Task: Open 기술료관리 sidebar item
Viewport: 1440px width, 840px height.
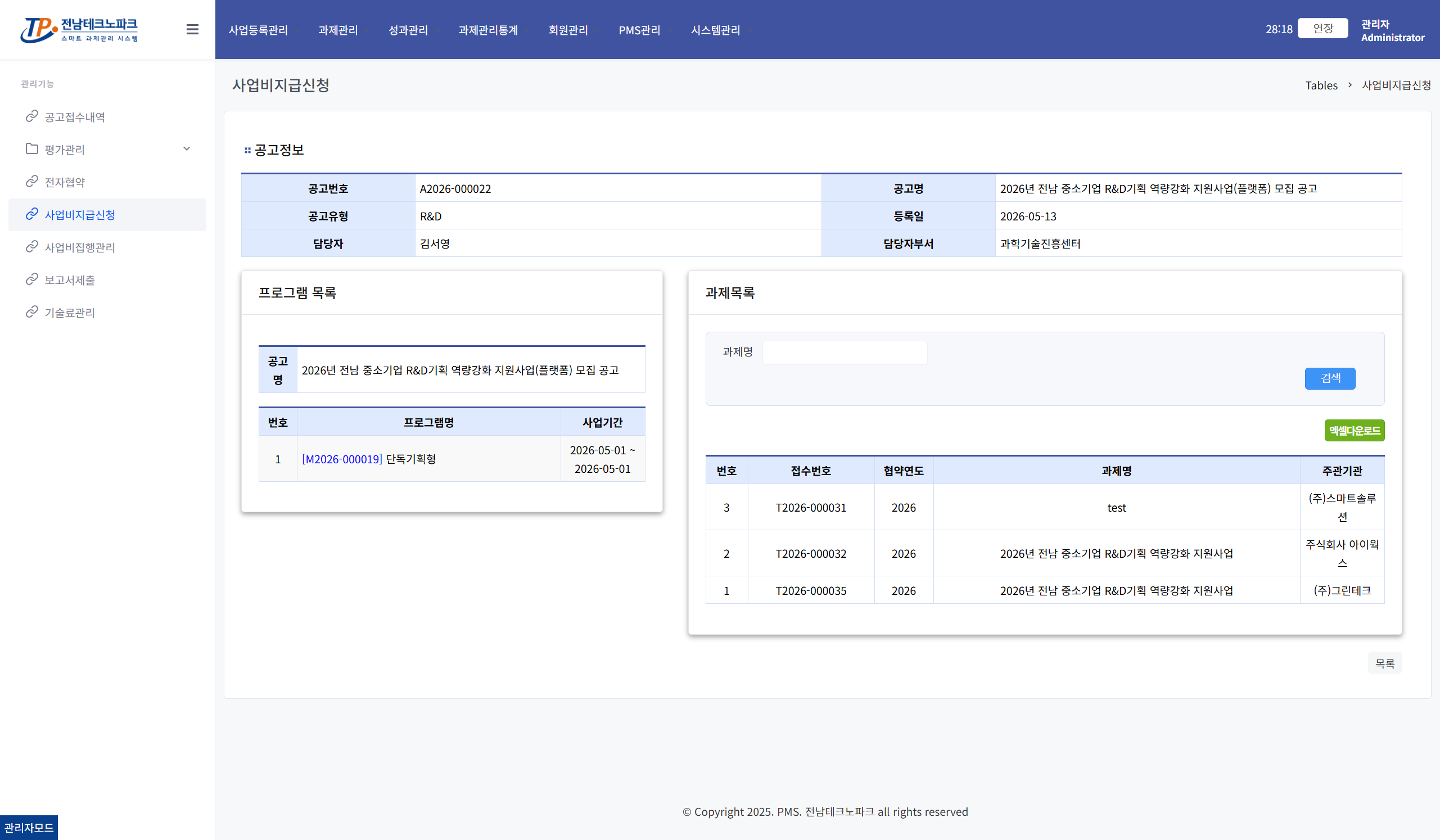Action: [70, 313]
